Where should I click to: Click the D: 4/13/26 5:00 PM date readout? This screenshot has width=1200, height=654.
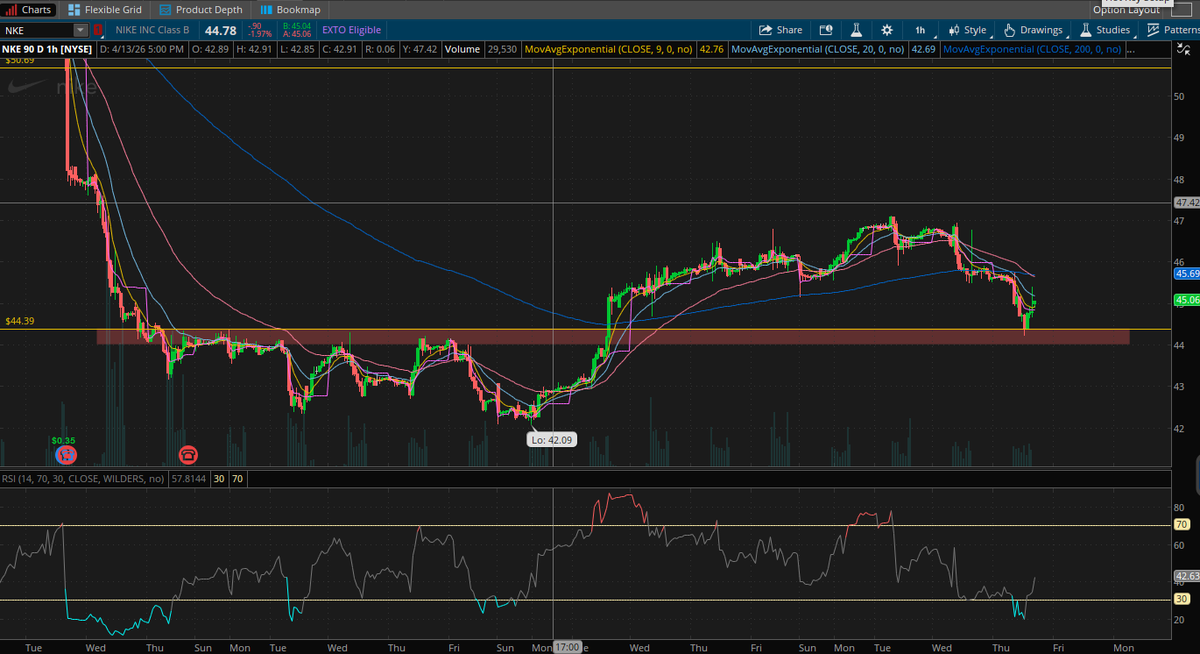(142, 48)
